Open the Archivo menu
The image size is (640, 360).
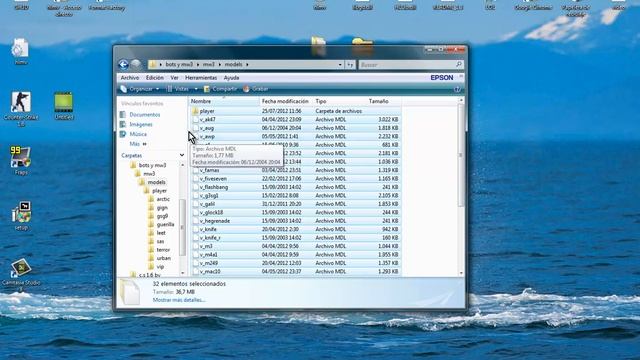click(x=130, y=78)
